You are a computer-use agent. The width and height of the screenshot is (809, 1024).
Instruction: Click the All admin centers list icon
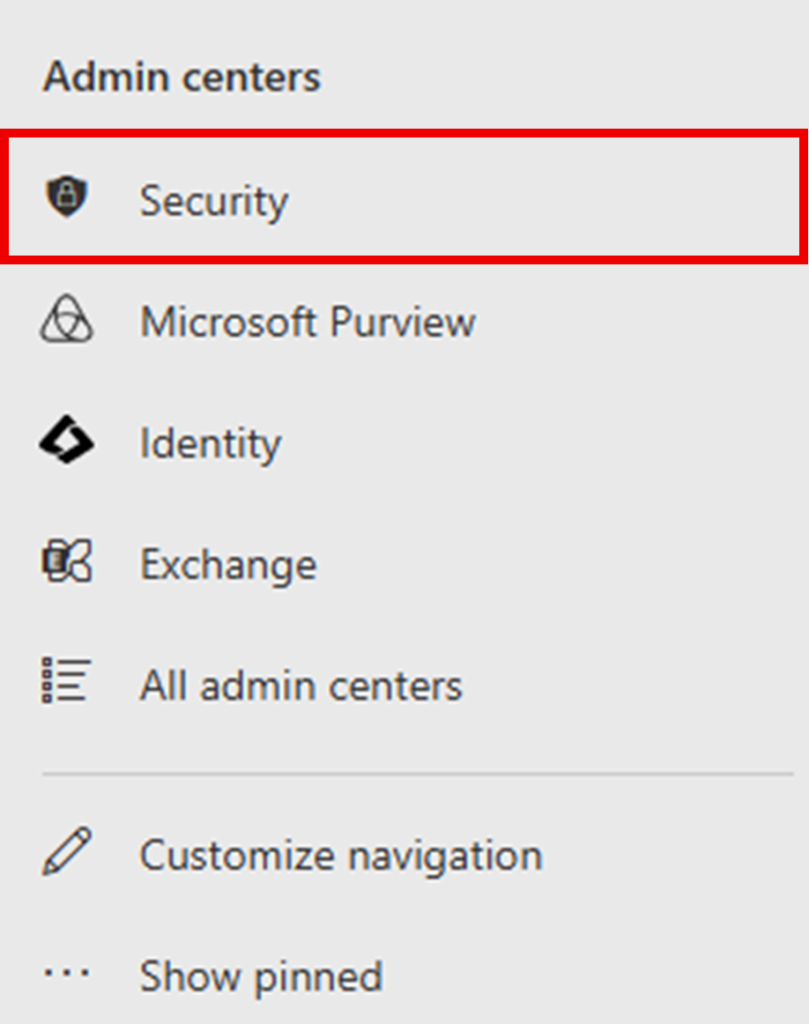tap(67, 680)
